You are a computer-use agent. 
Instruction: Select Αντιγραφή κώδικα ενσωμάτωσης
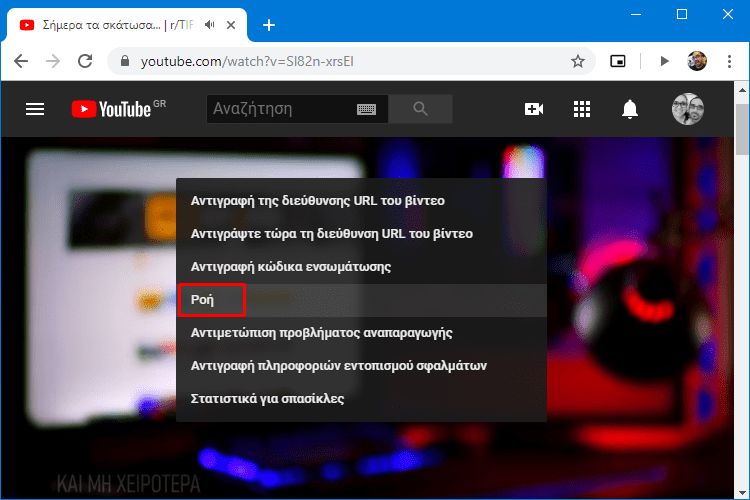click(x=362, y=267)
